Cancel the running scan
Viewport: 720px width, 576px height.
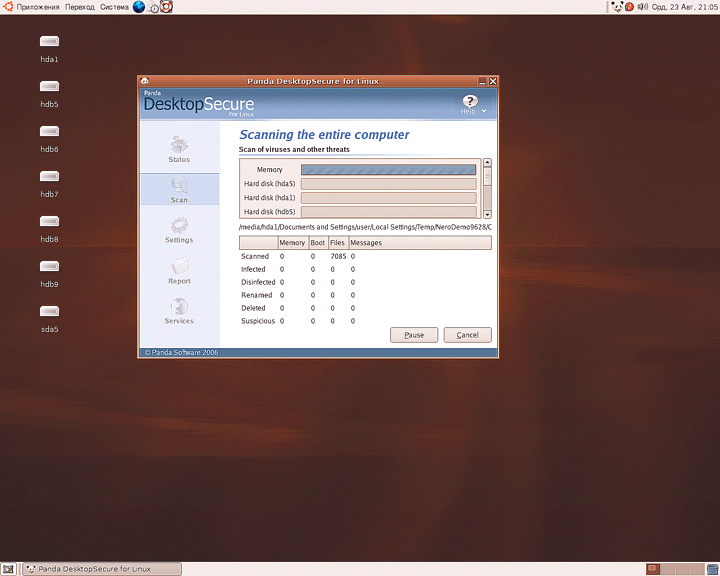(x=467, y=335)
